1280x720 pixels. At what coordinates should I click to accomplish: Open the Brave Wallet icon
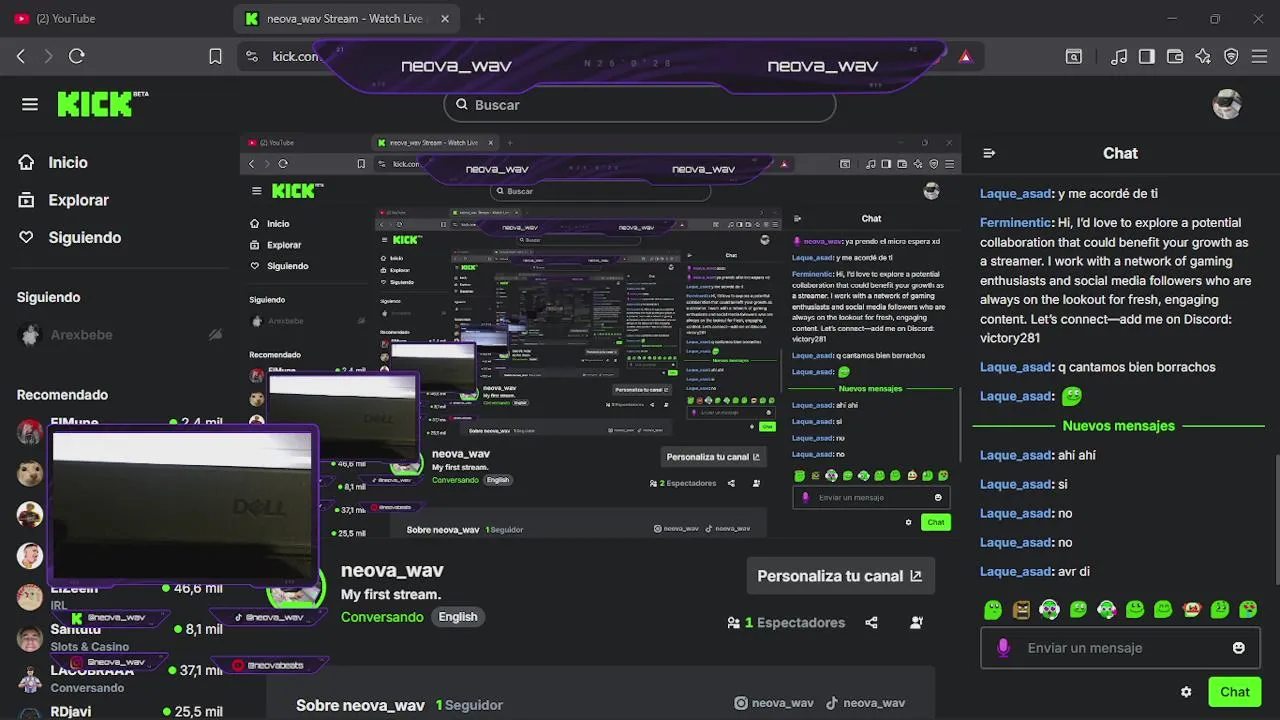1175,57
